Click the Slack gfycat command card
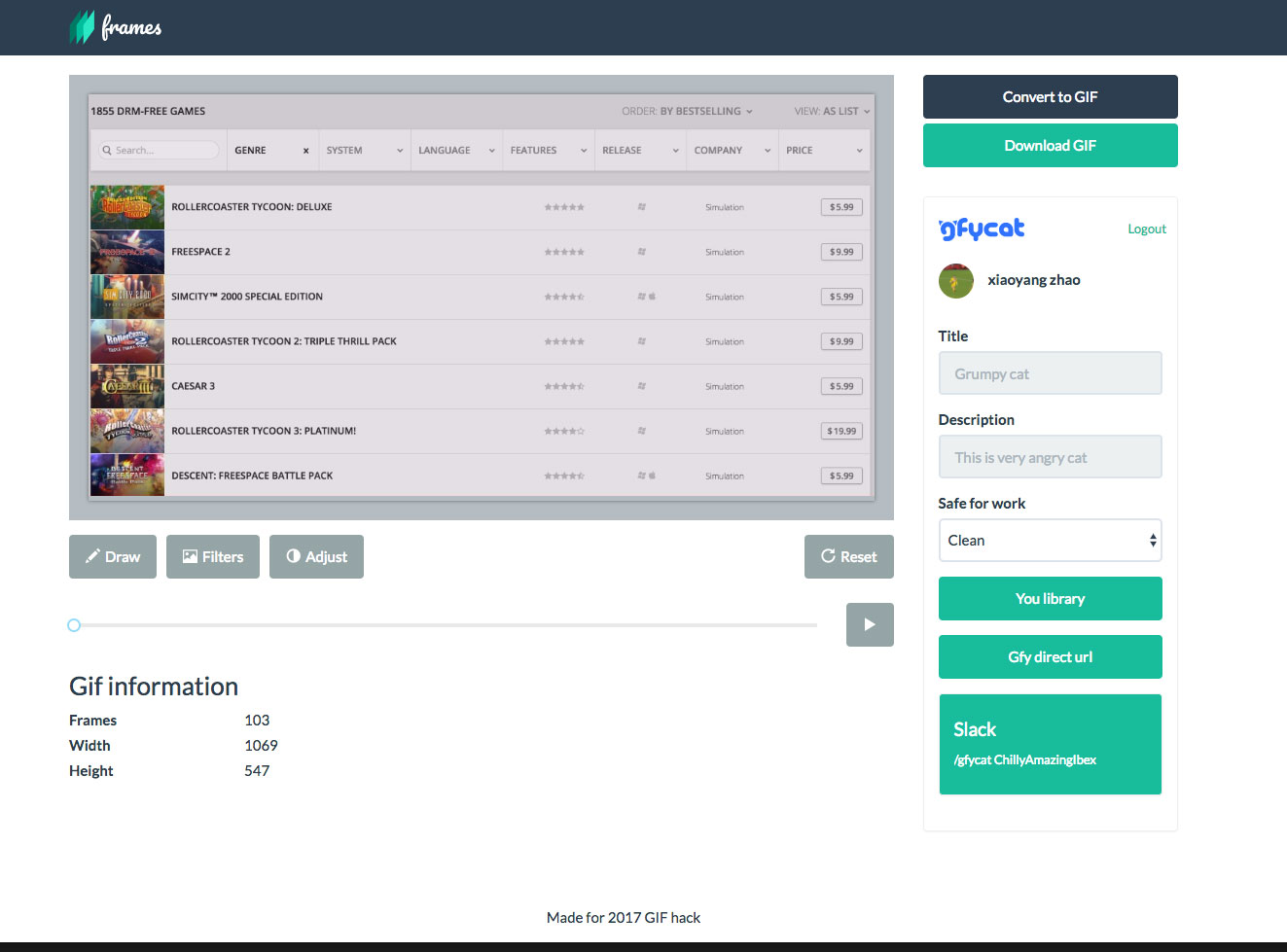This screenshot has height=952, width=1287. [1050, 745]
